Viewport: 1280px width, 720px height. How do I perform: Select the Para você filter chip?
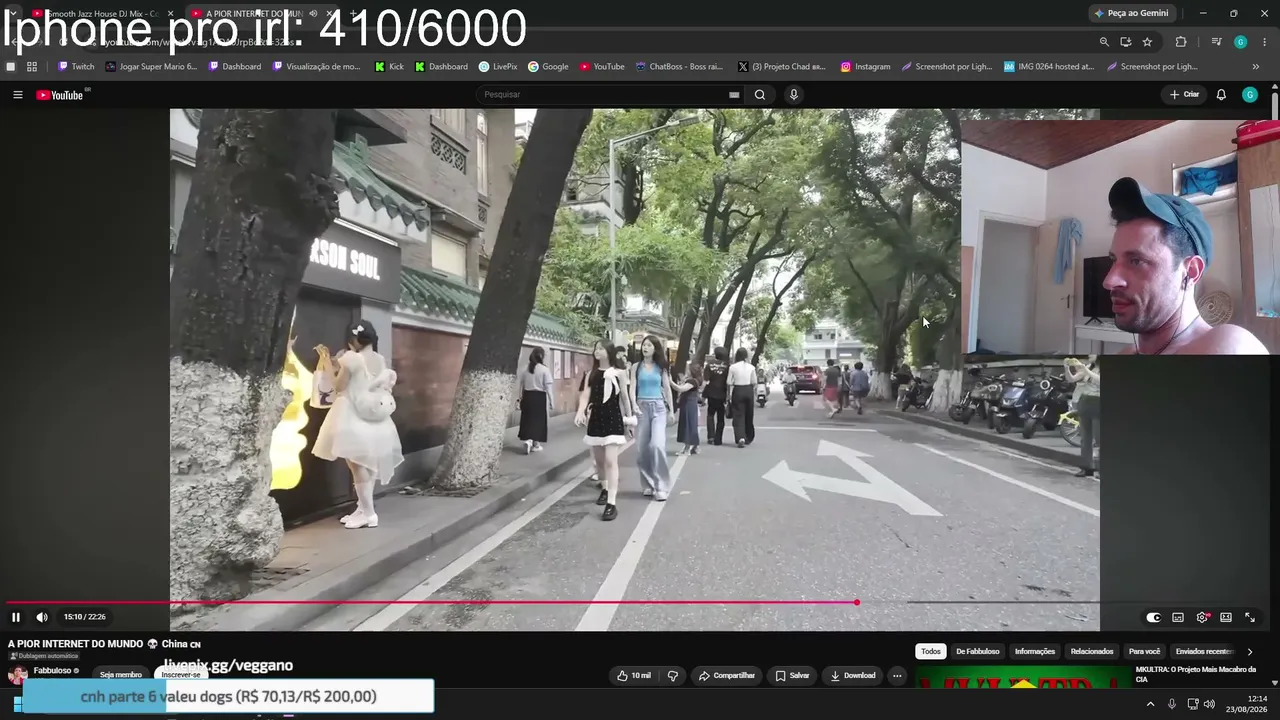coord(1144,652)
